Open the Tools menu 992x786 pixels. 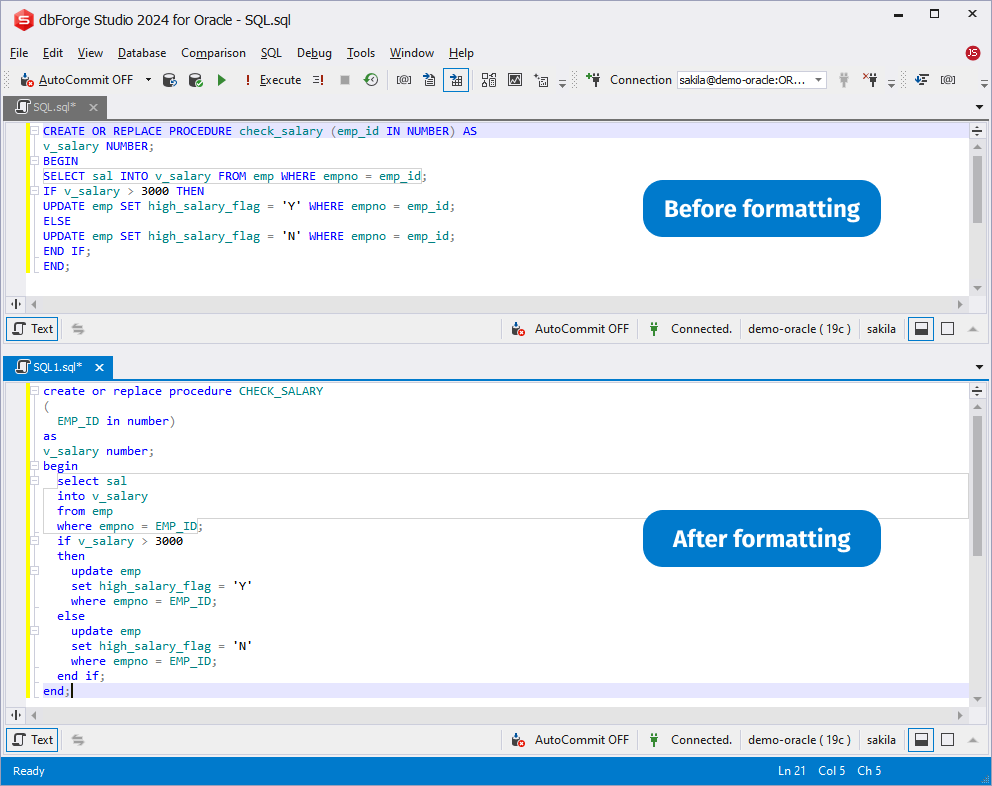pos(361,53)
